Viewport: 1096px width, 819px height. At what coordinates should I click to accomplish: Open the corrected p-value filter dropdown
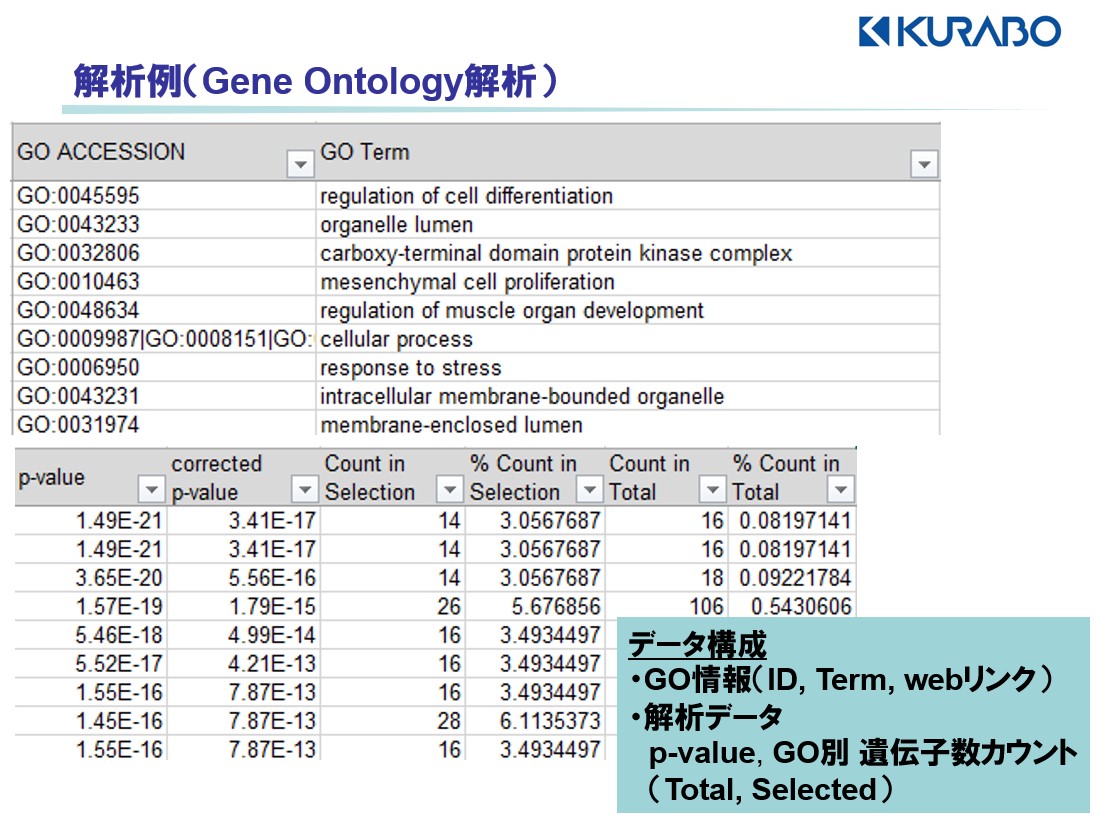pos(304,491)
